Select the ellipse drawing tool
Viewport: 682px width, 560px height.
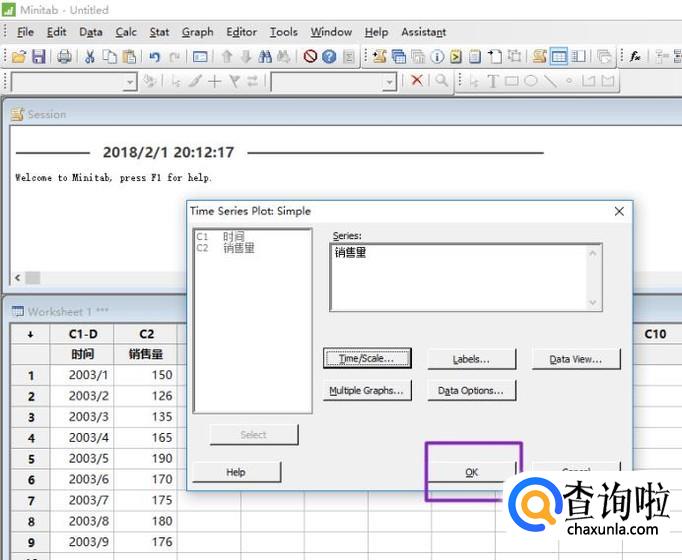pyautogui.click(x=531, y=81)
